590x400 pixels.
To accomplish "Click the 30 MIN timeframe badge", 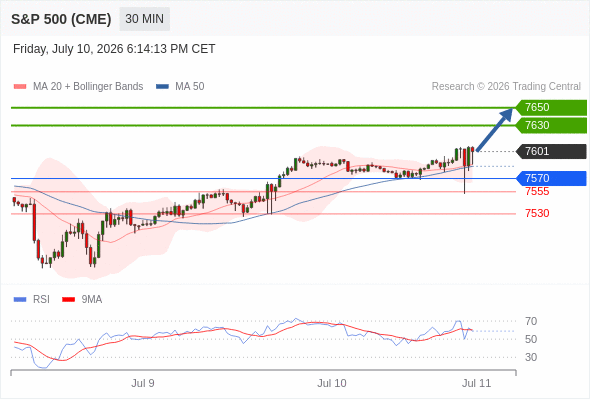I will (144, 19).
